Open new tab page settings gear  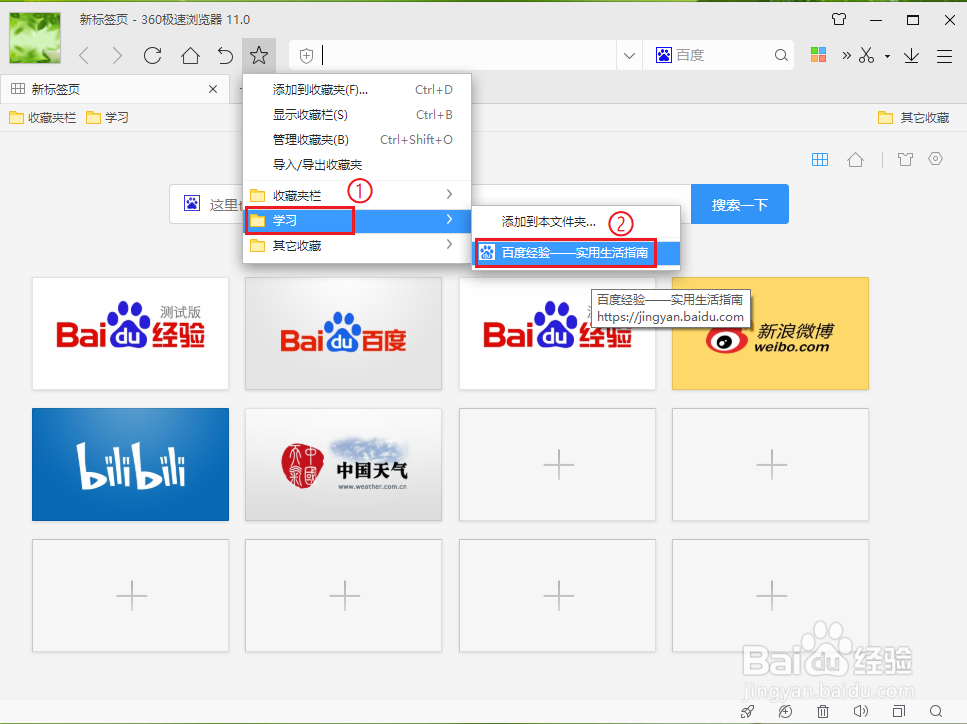[936, 159]
